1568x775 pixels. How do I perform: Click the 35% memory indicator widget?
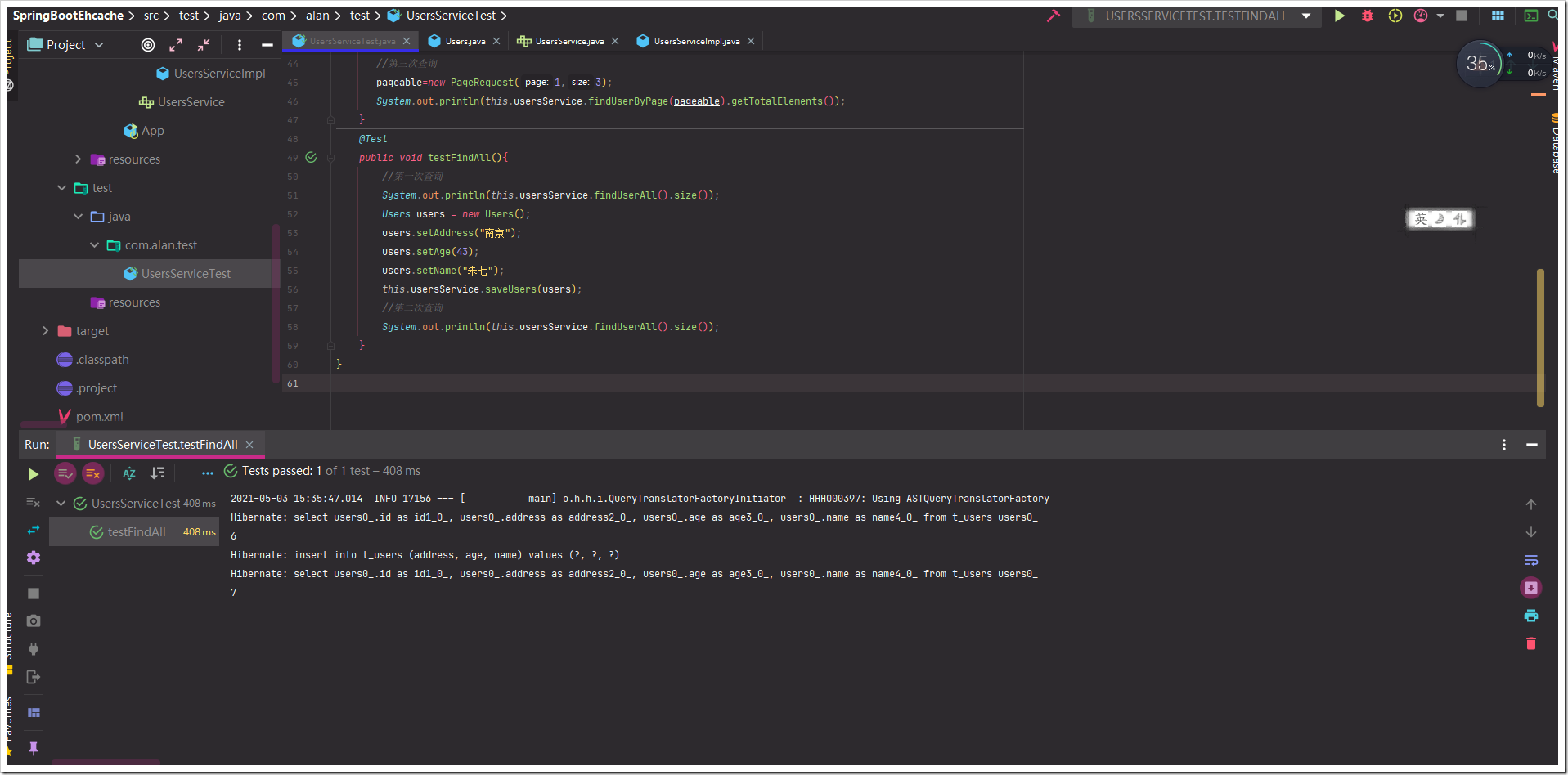click(x=1480, y=64)
